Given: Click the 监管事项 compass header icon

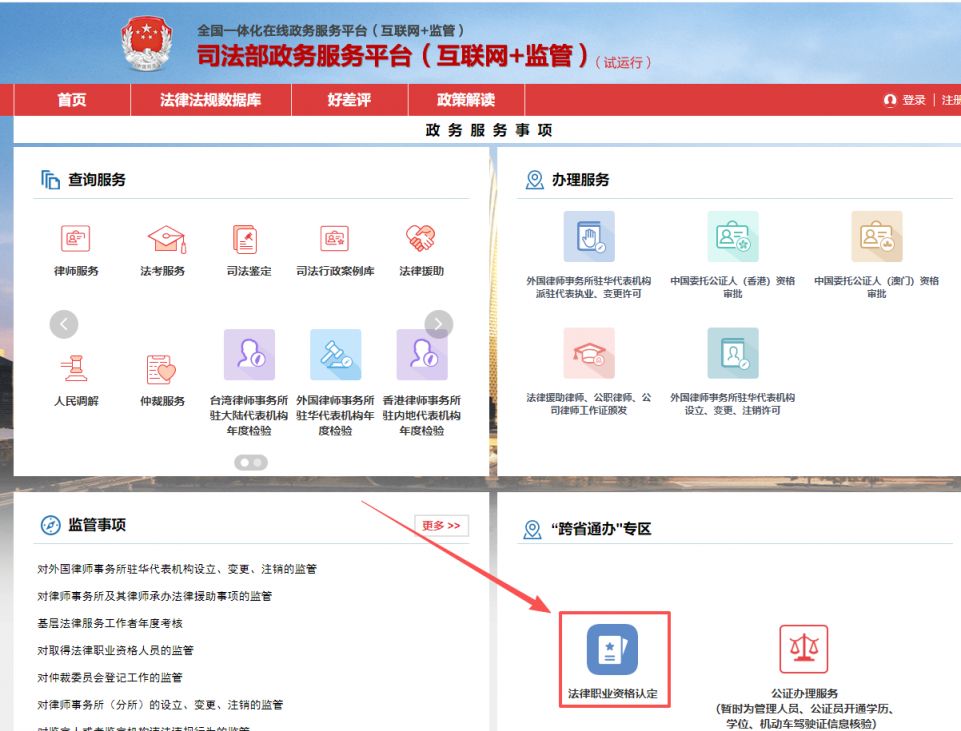Looking at the screenshot, I should point(50,525).
